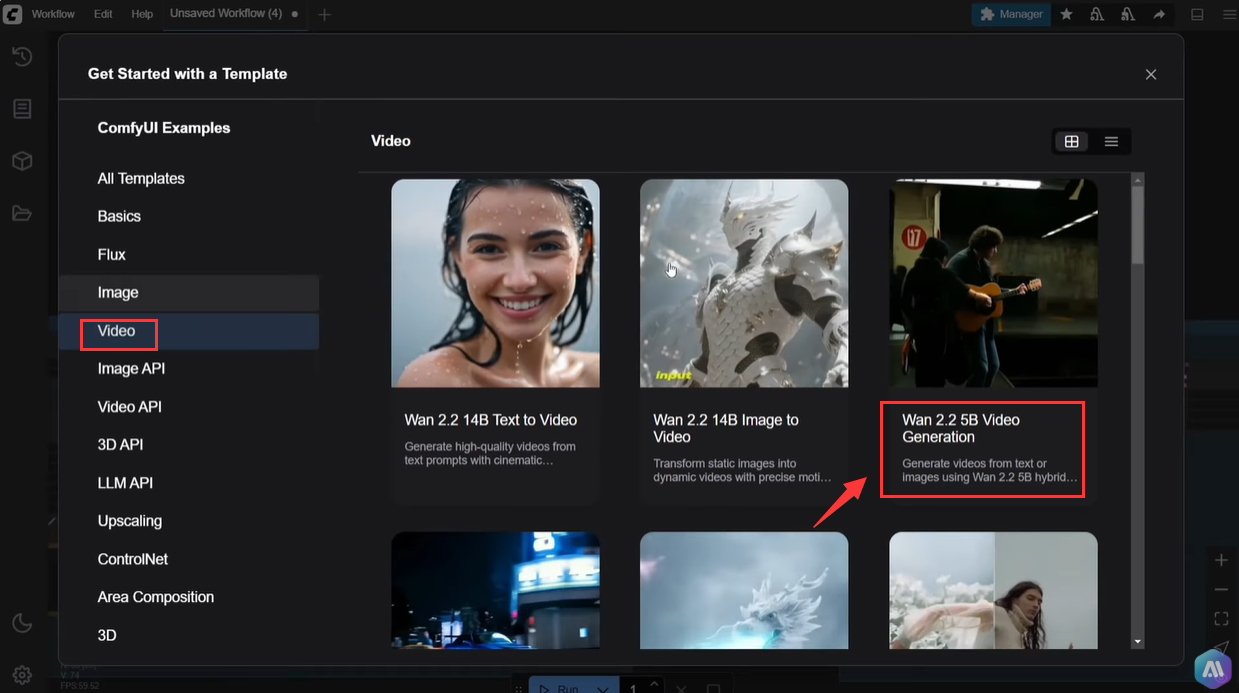Select the Basics category
This screenshot has height=693, width=1239.
pyautogui.click(x=189, y=216)
